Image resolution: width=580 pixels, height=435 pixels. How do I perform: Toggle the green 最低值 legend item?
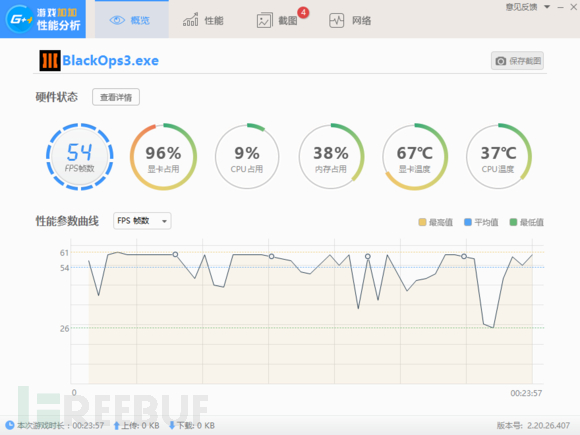point(526,222)
